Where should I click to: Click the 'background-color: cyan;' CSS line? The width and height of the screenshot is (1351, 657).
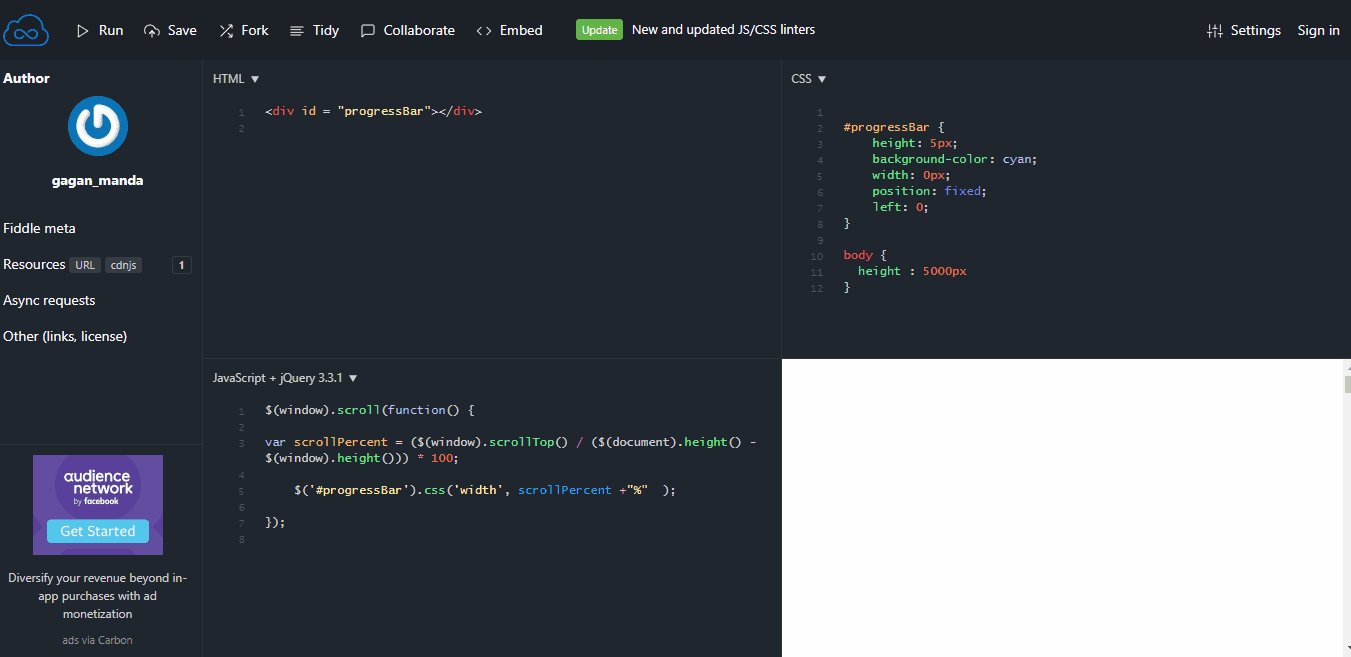(955, 159)
